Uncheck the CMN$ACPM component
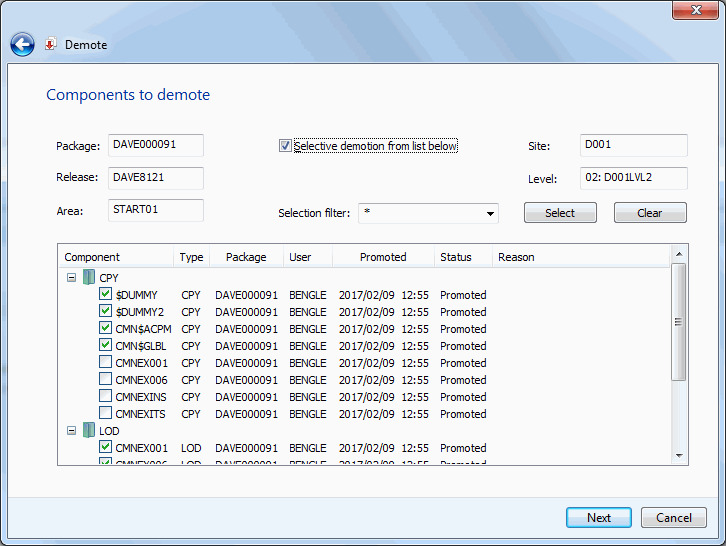The height and width of the screenshot is (546, 726). coord(105,328)
